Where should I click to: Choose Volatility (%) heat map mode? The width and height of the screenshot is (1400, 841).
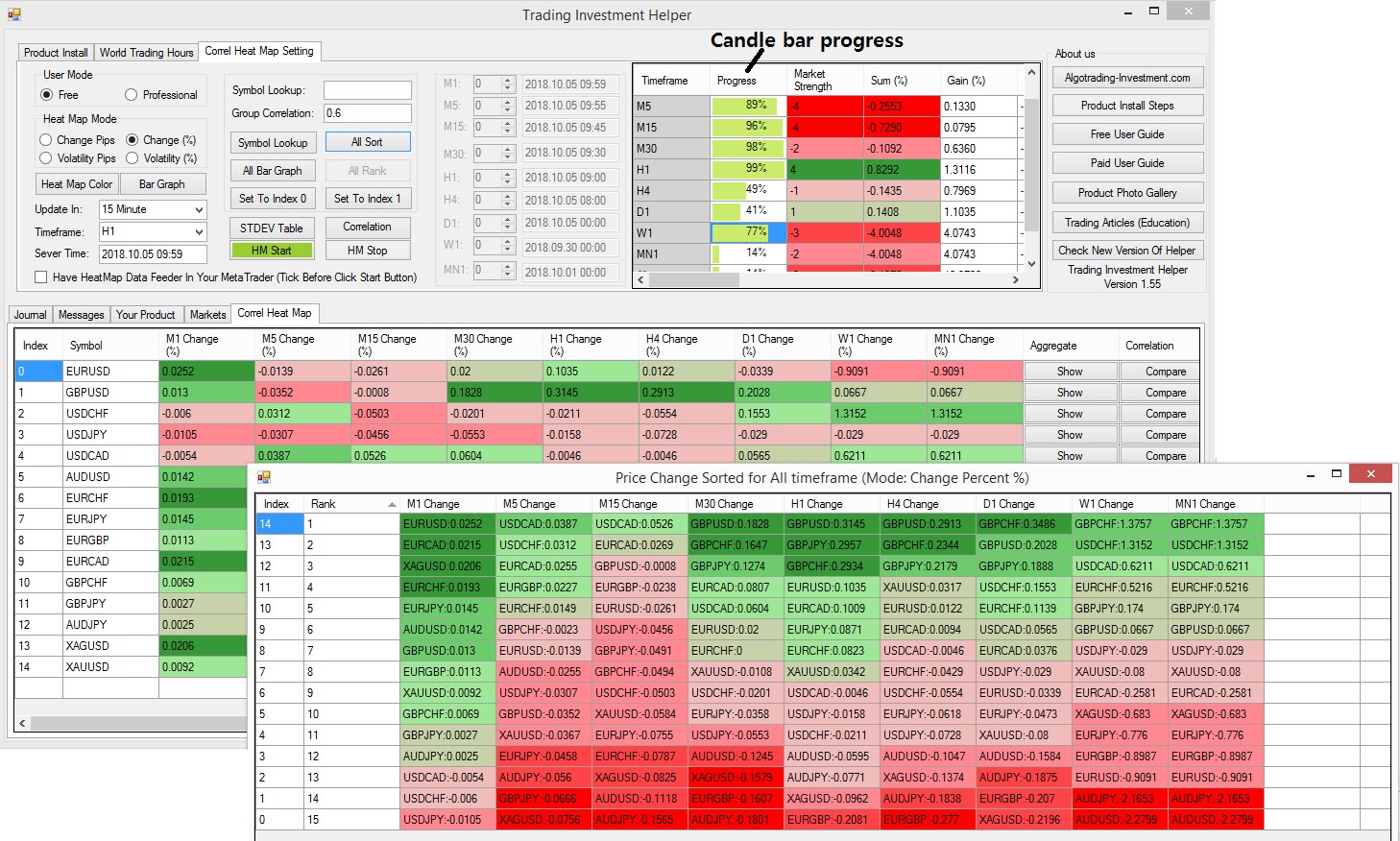point(133,158)
